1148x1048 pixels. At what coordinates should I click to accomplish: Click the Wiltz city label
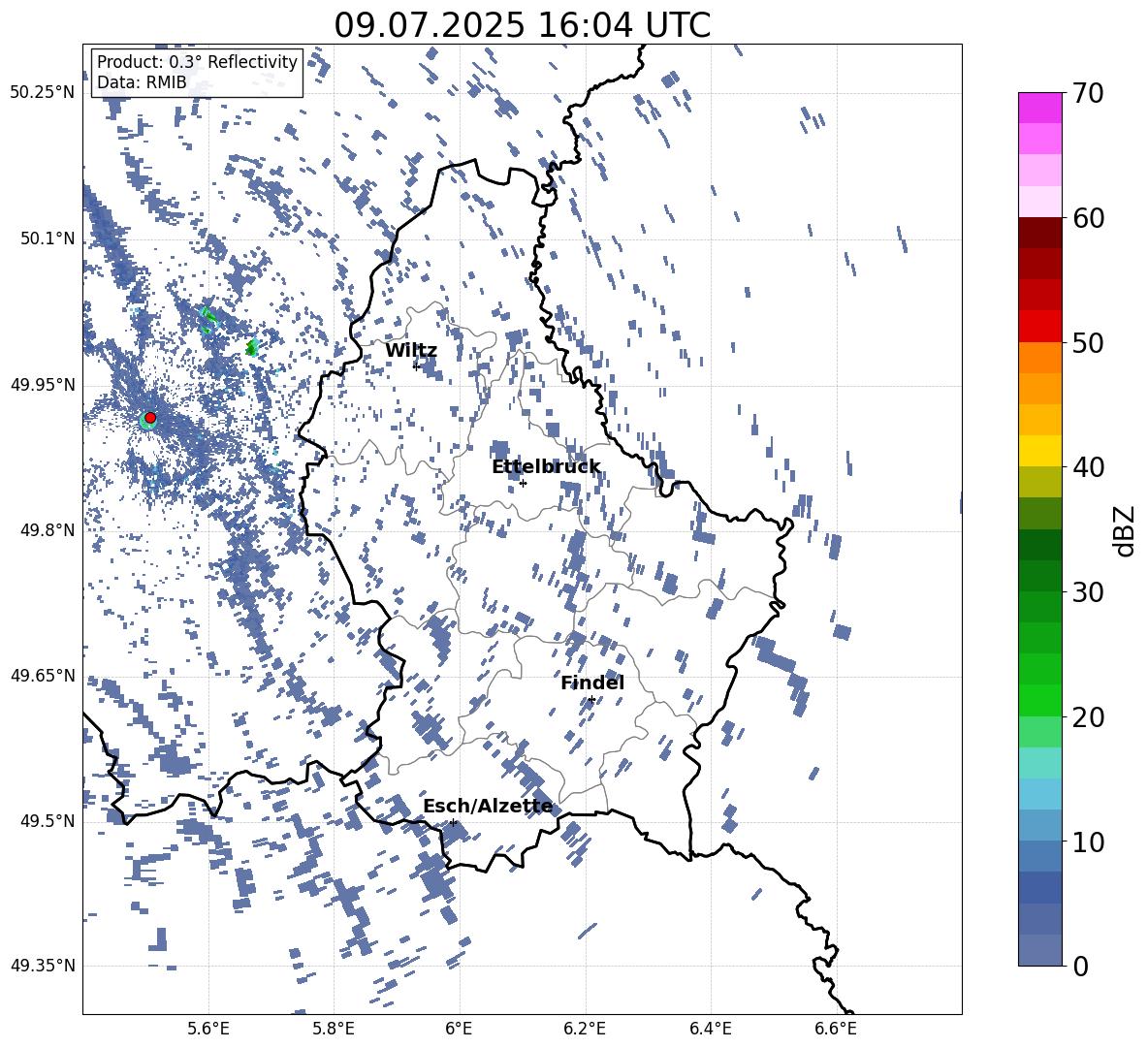point(411,351)
